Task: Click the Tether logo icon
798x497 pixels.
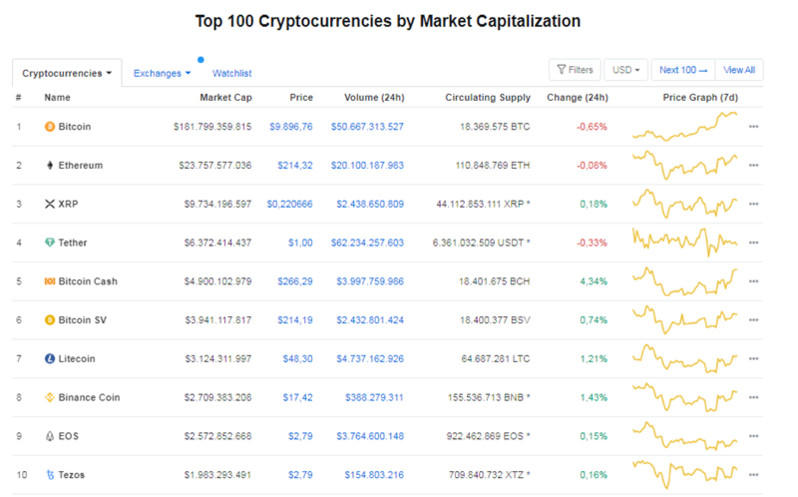Action: (x=50, y=242)
